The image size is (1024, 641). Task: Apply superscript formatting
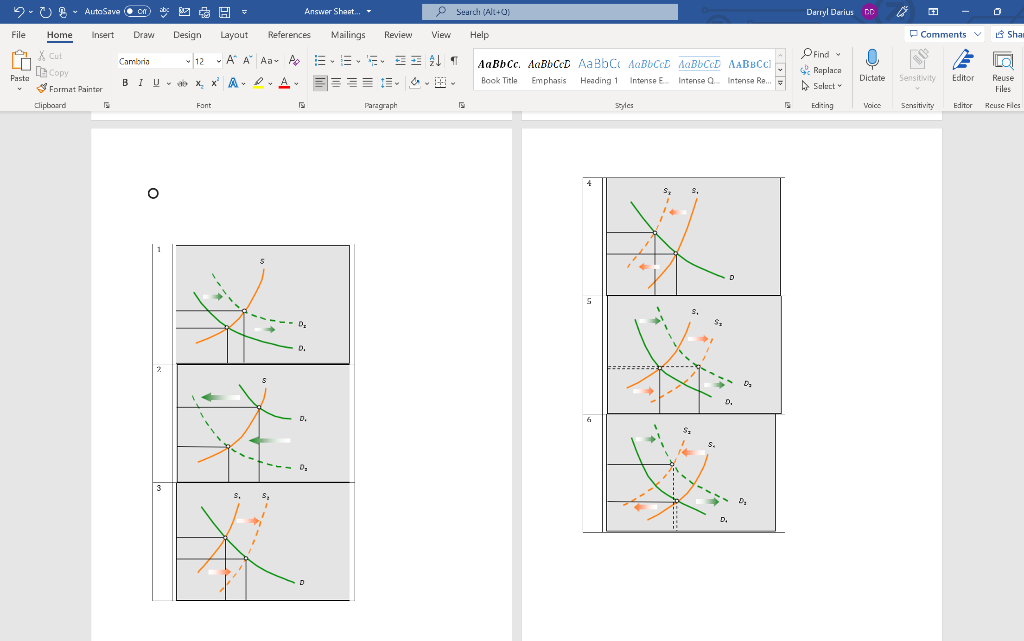click(215, 83)
